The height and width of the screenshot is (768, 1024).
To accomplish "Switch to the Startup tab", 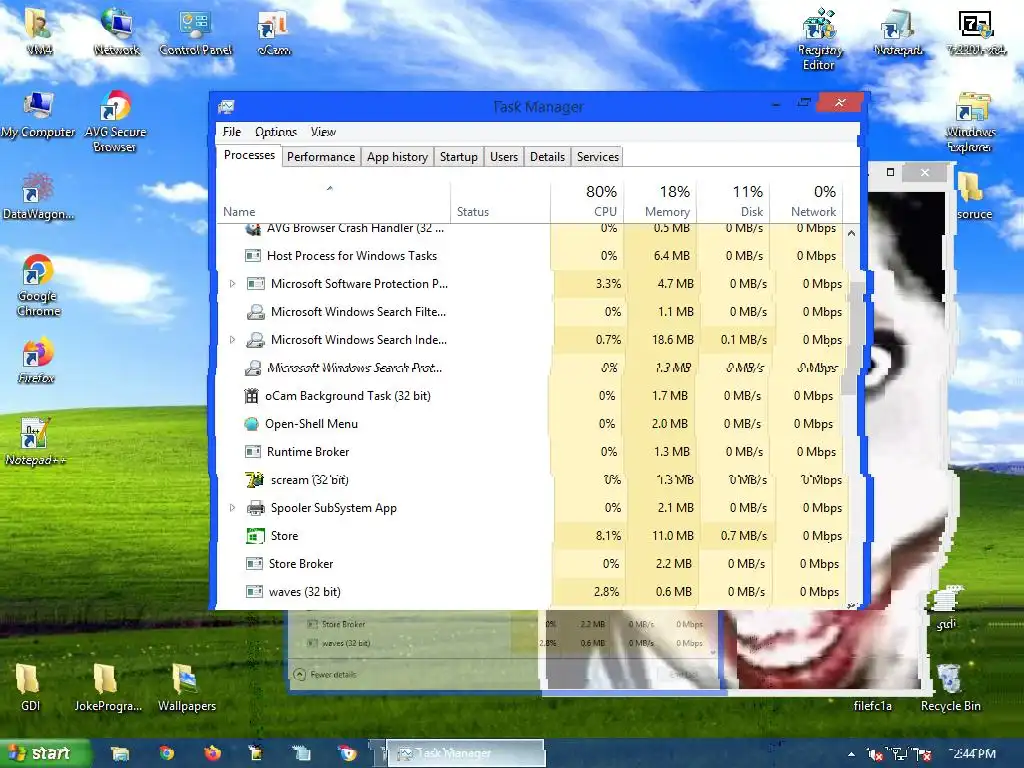I will tap(458, 157).
